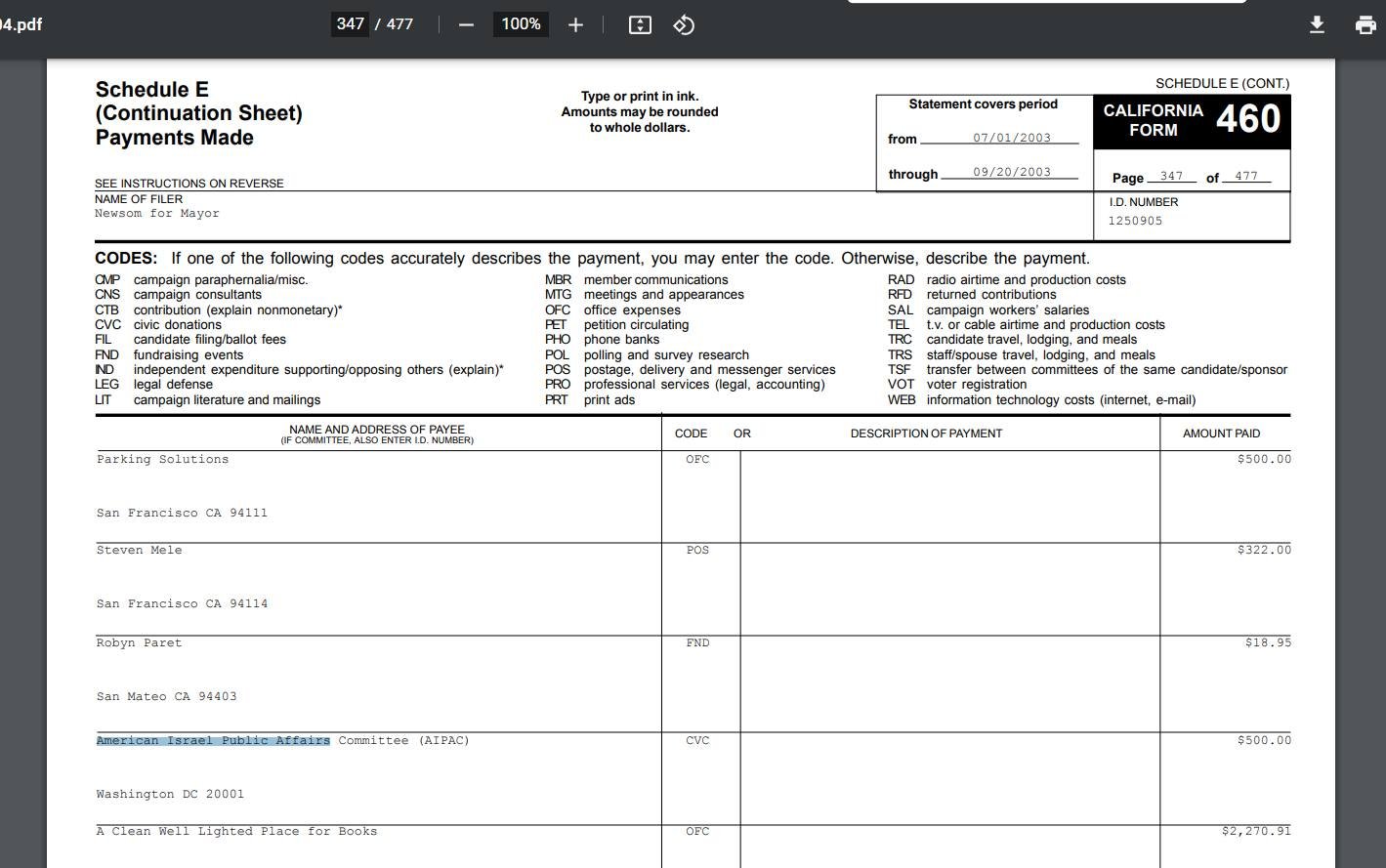Click the TSF transfer between committees code line
The height and width of the screenshot is (868, 1386).
point(1087,370)
